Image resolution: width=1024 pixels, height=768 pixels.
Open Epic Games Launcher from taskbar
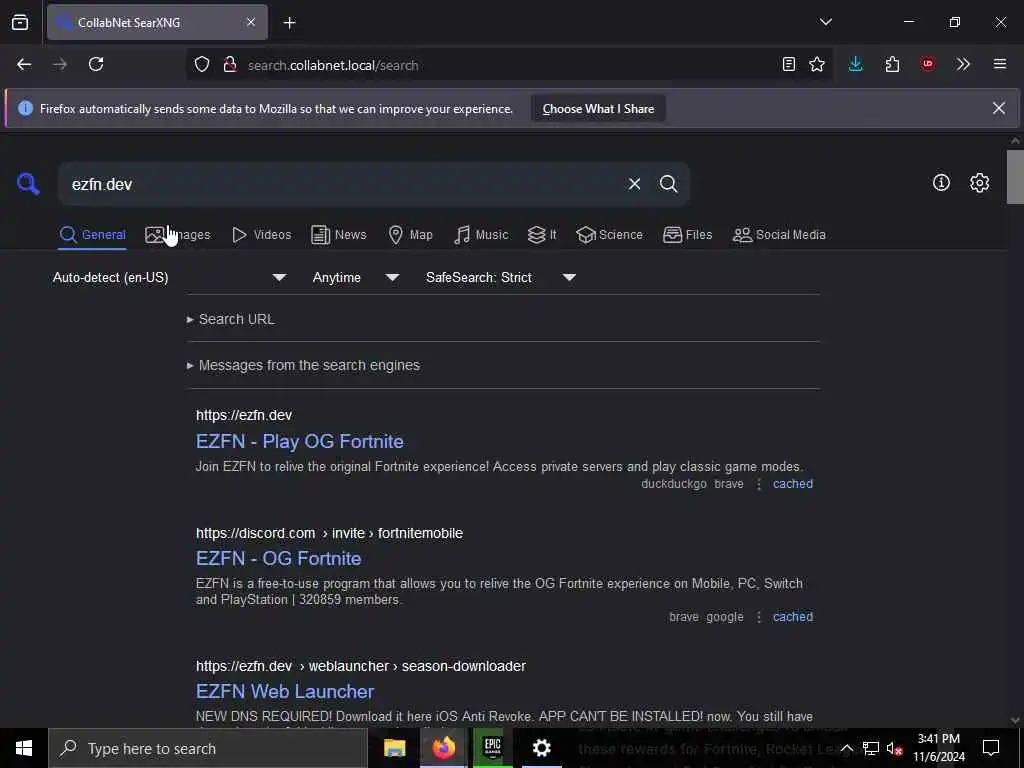click(x=492, y=748)
